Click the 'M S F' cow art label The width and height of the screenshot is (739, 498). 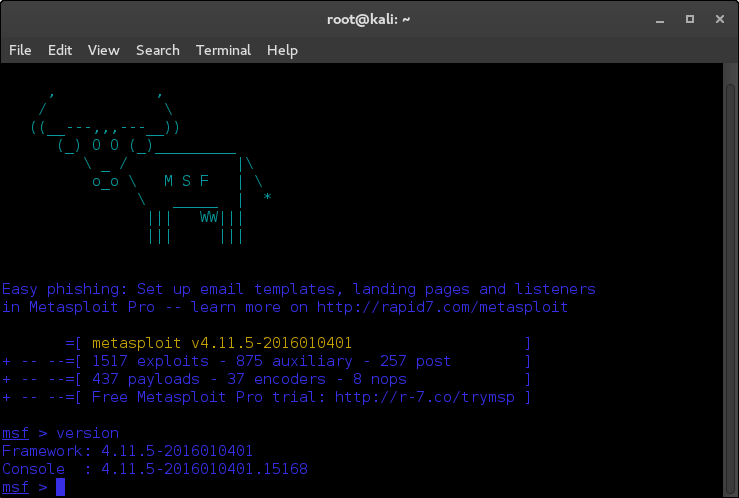click(186, 181)
